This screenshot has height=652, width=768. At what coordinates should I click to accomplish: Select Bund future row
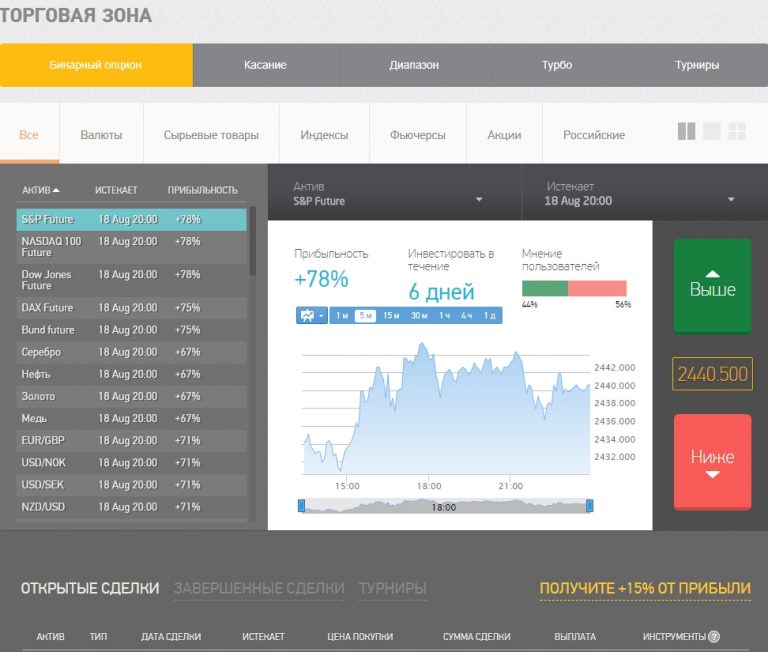(x=131, y=330)
